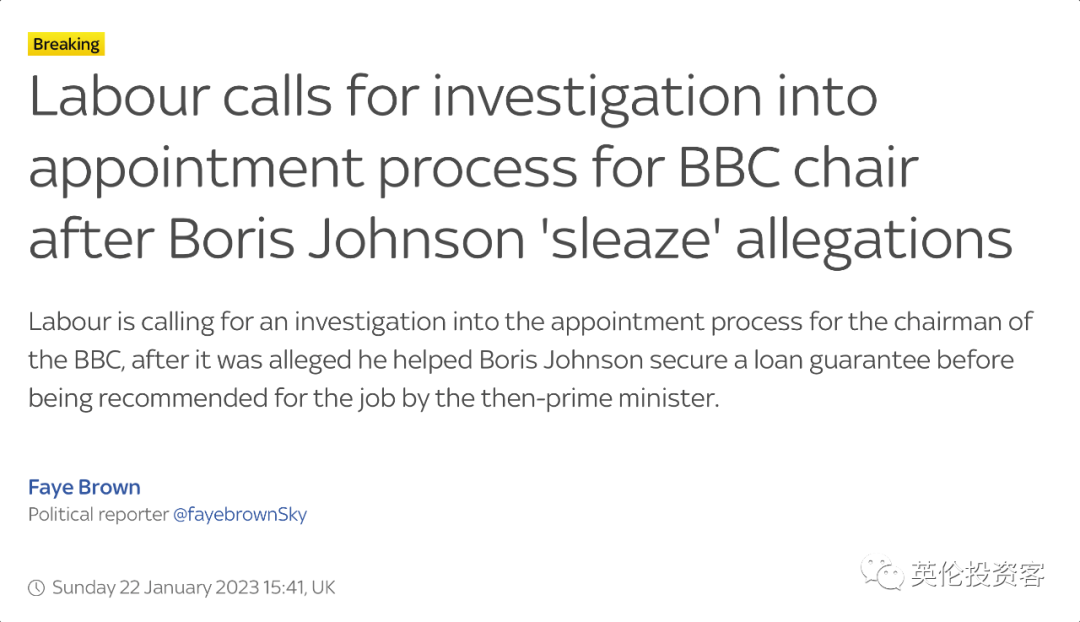1080x622 pixels.
Task: Click the clock icon beside the date
Action: pyautogui.click(x=37, y=588)
